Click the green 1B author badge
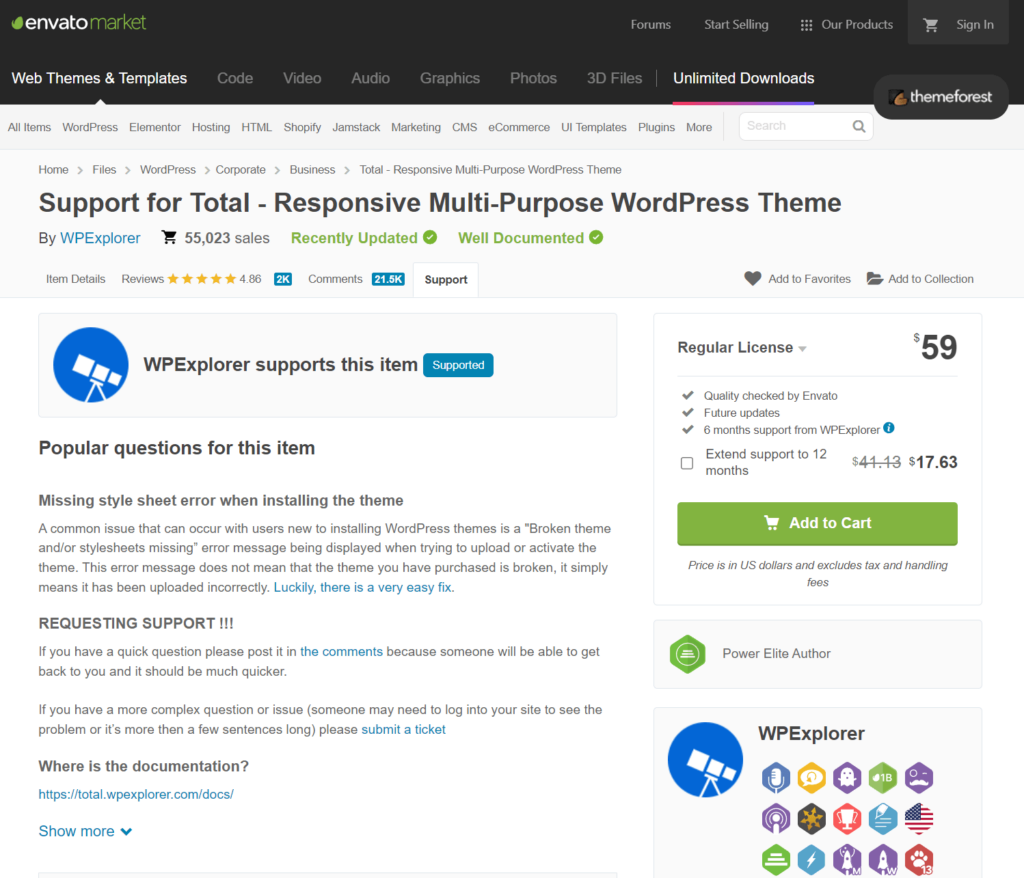This screenshot has width=1024, height=878. coord(883,777)
